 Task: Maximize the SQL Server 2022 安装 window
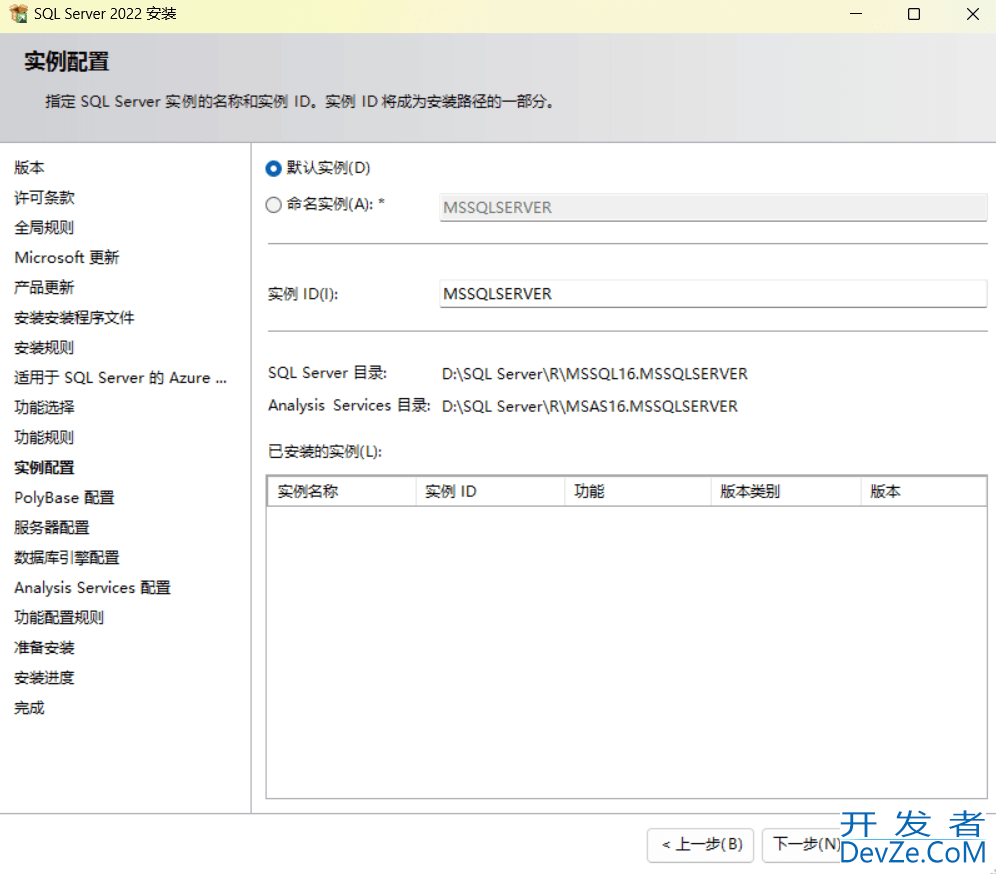coord(914,13)
